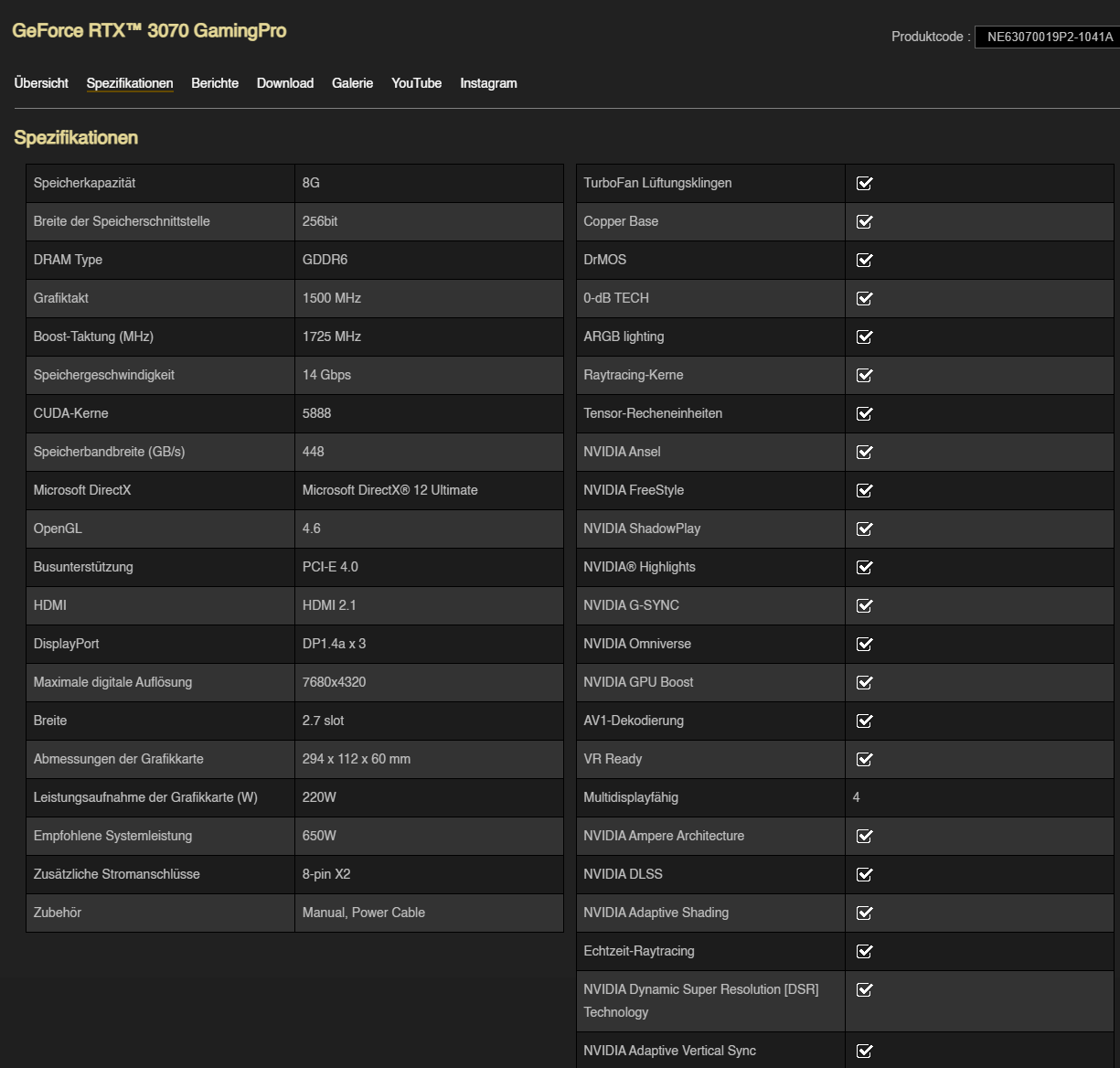The height and width of the screenshot is (1068, 1120).
Task: Click the CUDA-Kerne value 5888
Action: coord(317,413)
